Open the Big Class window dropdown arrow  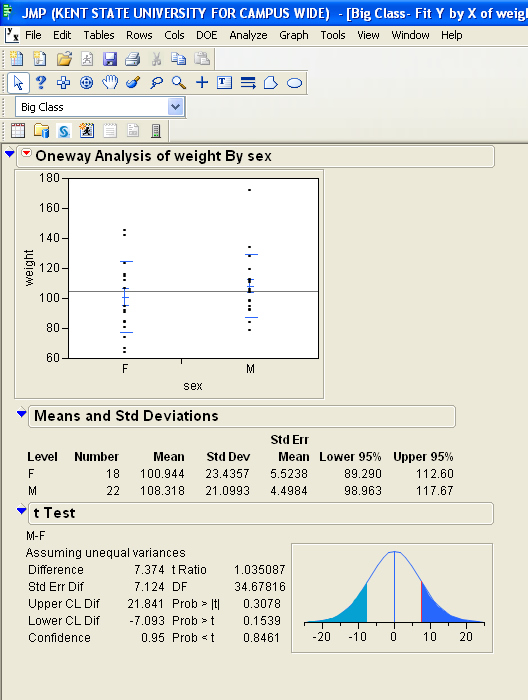click(x=176, y=107)
